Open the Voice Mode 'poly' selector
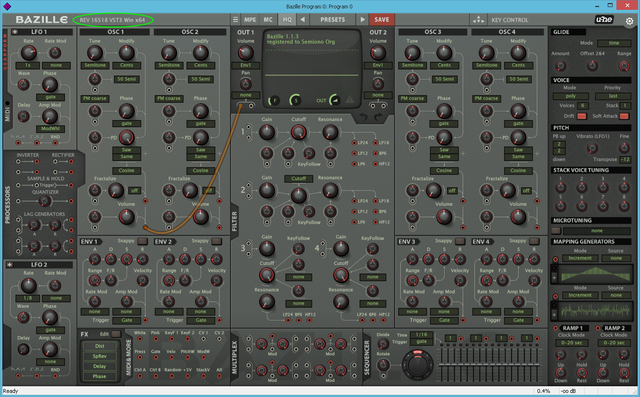The image size is (640, 397). 571,96
